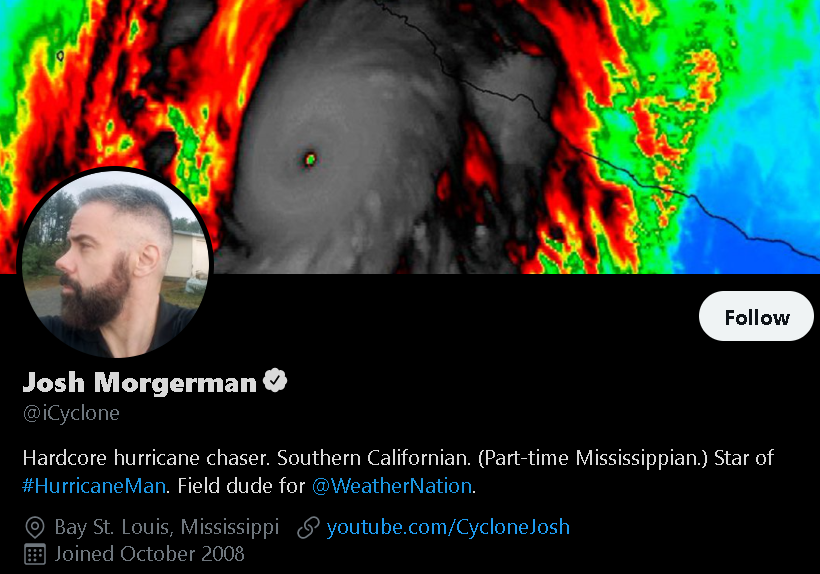Open the youtube.com/CycloneJosh link
Screen dimensions: 820x574
(x=448, y=527)
